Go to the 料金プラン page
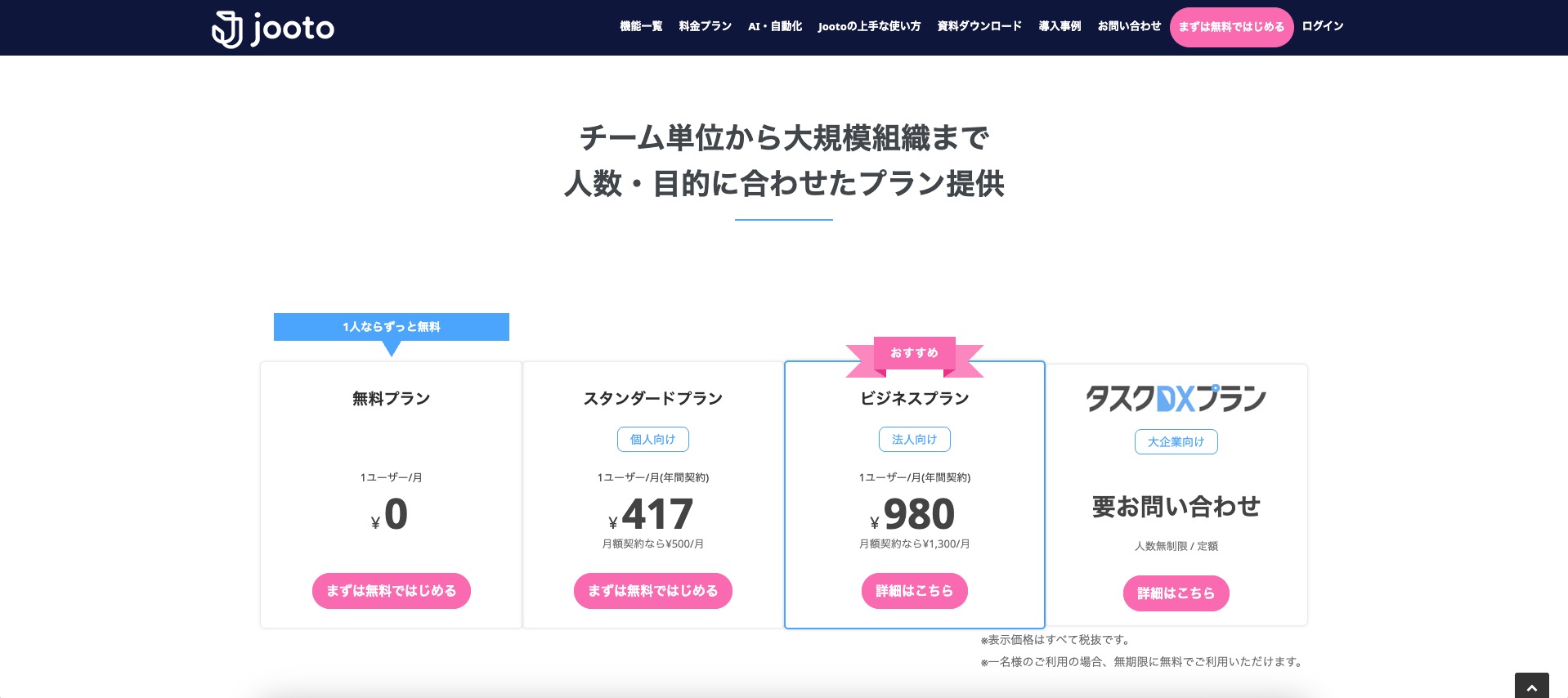The width and height of the screenshot is (1568, 698). (x=705, y=26)
